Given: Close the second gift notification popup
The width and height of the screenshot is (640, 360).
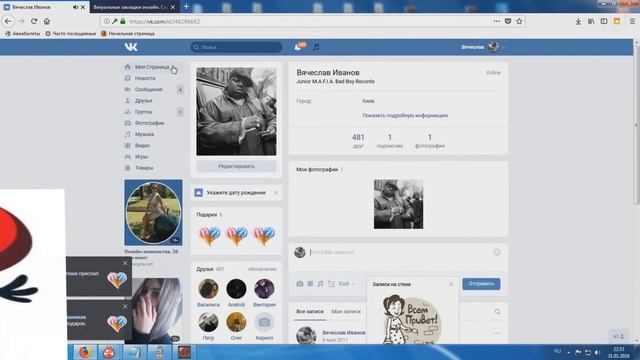Looking at the screenshot, I should (x=125, y=307).
